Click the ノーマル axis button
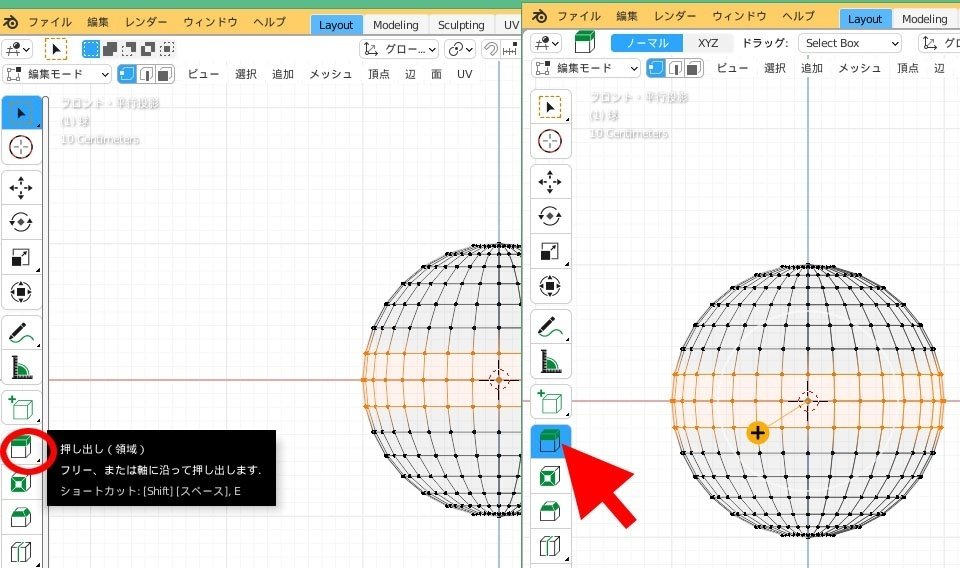This screenshot has width=960, height=568. pyautogui.click(x=647, y=43)
